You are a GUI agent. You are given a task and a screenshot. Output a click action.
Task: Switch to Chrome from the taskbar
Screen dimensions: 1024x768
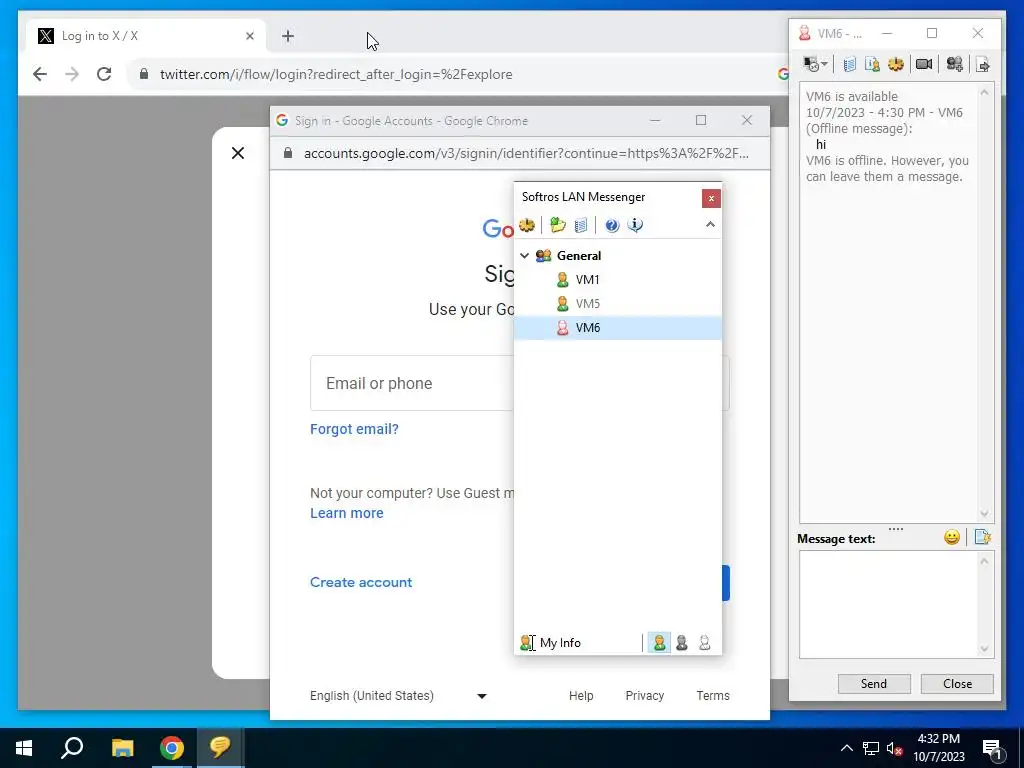click(x=172, y=748)
